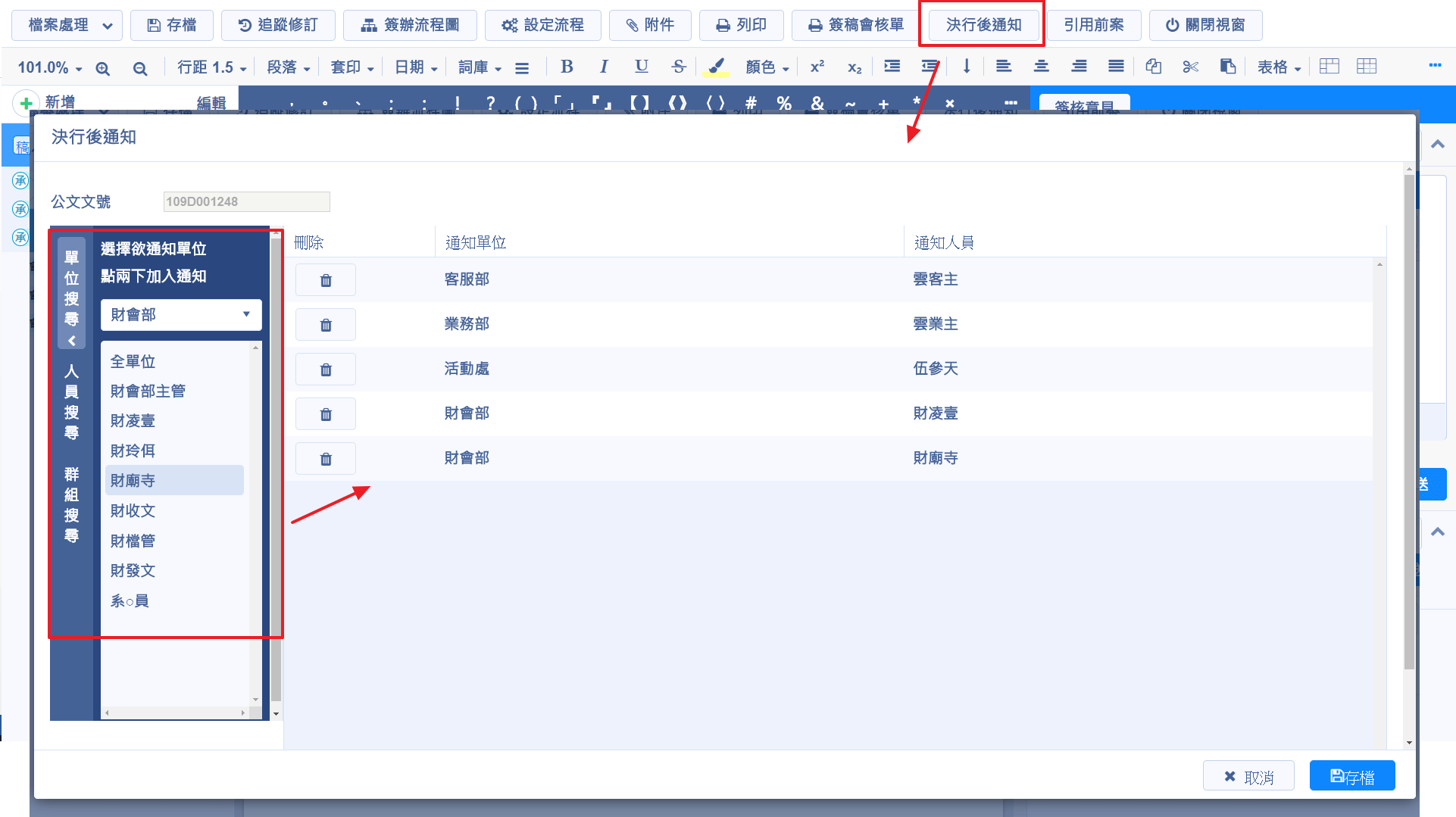This screenshot has width=1456, height=817.
Task: Click the highlight color brush swatch
Action: coord(715,67)
